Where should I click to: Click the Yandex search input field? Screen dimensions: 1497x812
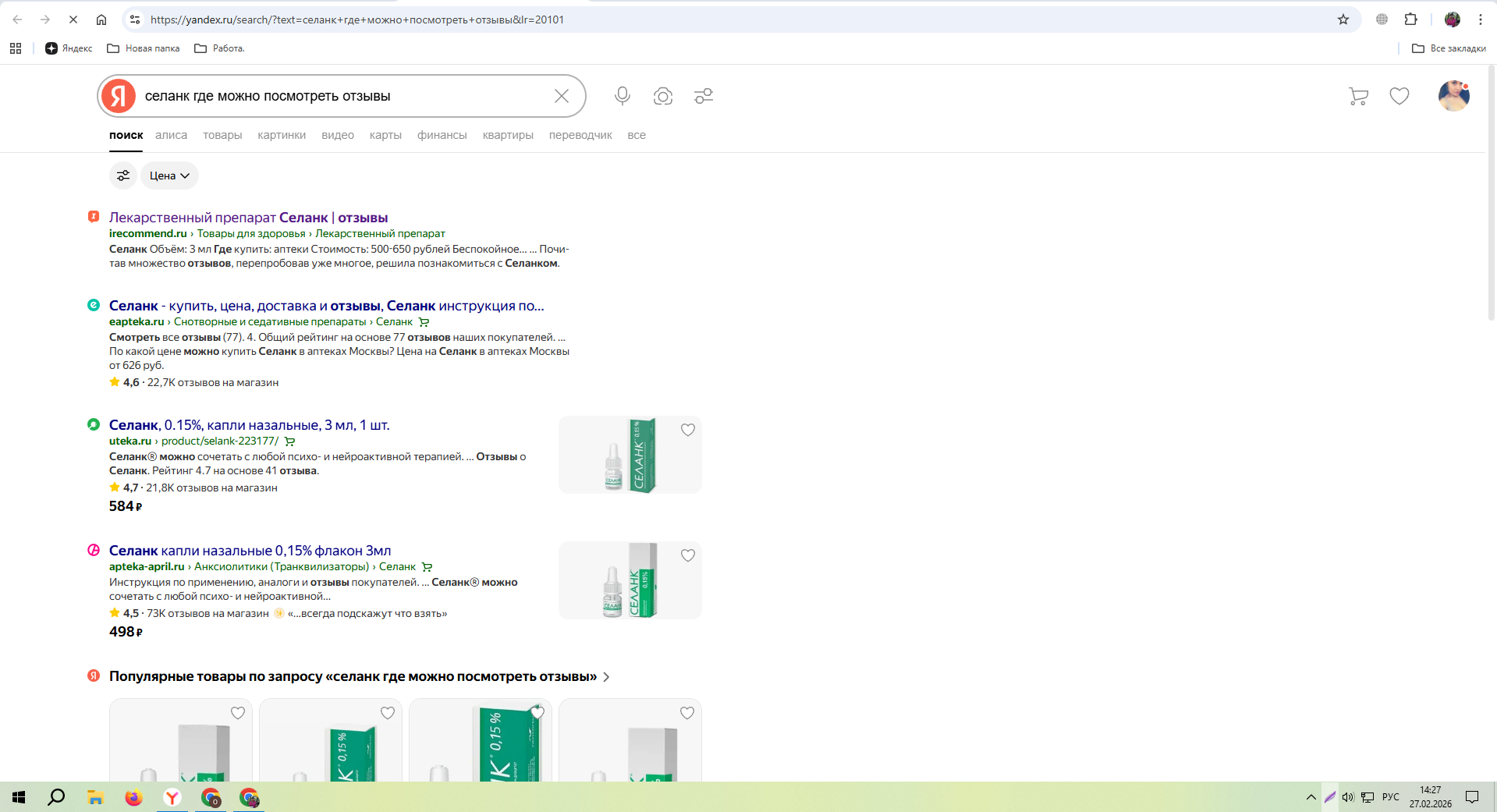tap(343, 96)
